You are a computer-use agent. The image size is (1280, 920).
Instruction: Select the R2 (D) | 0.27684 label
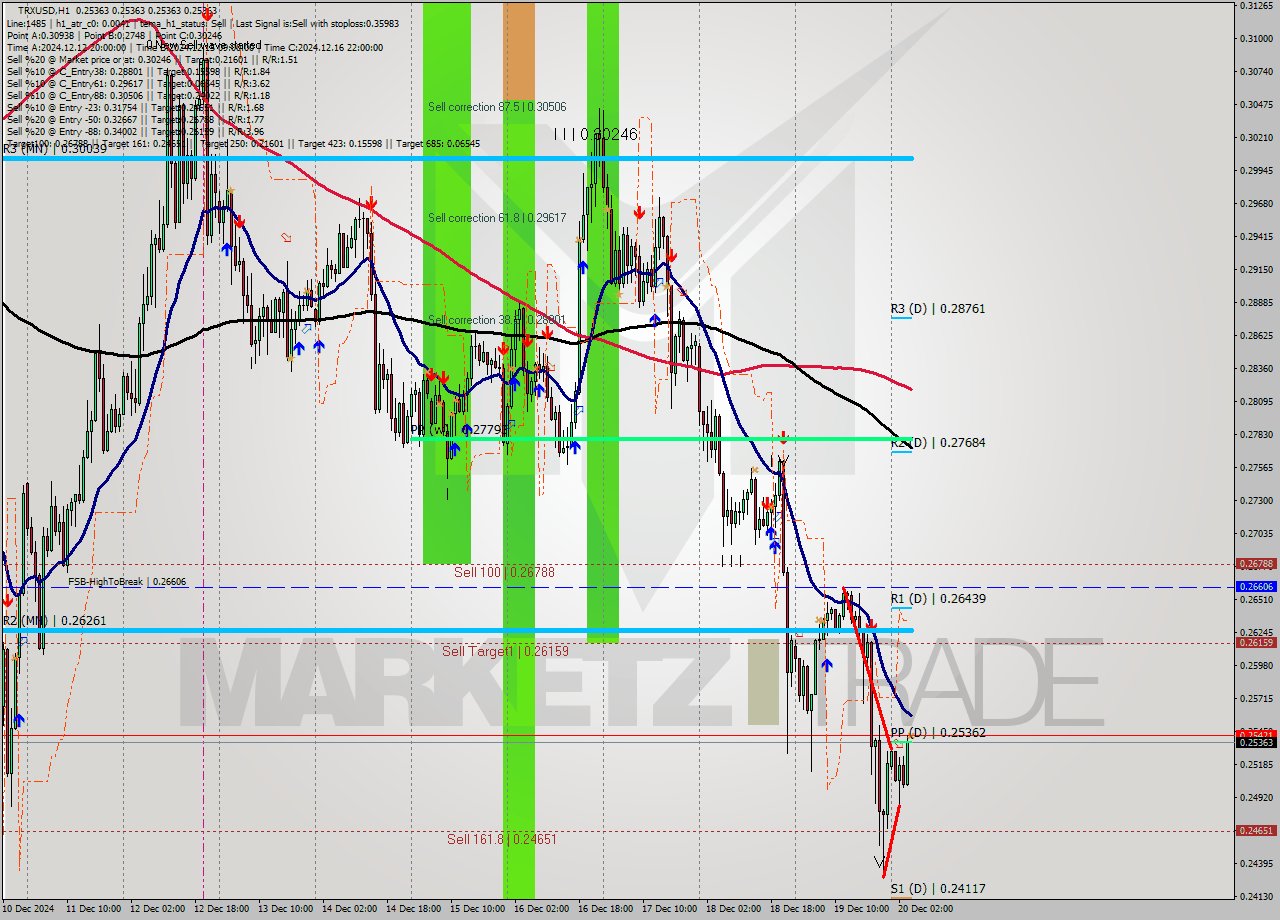coord(938,442)
